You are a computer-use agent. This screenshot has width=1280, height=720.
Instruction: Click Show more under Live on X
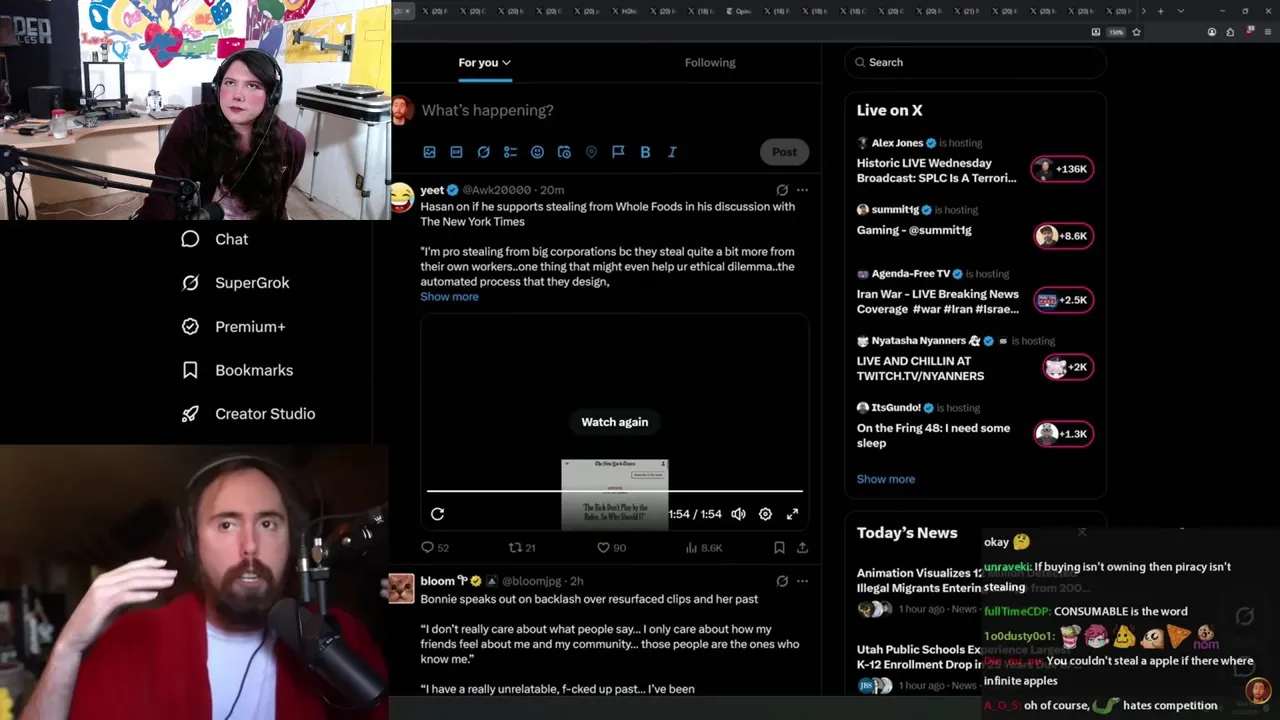coord(885,479)
